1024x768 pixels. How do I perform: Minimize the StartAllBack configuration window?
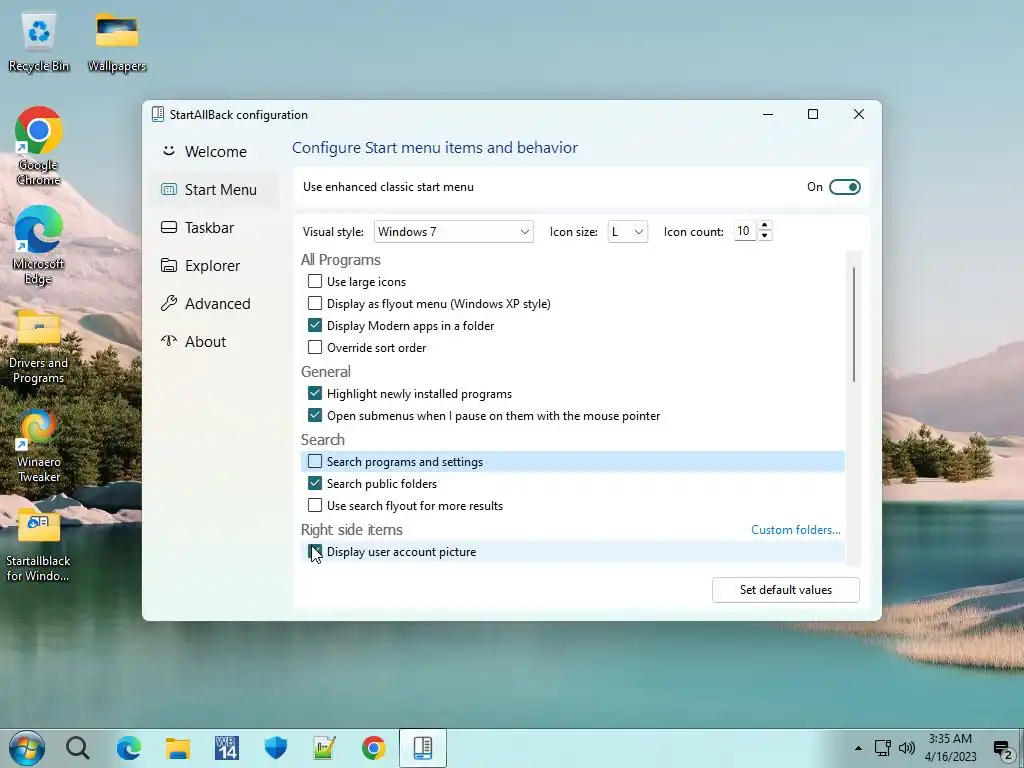(768, 114)
